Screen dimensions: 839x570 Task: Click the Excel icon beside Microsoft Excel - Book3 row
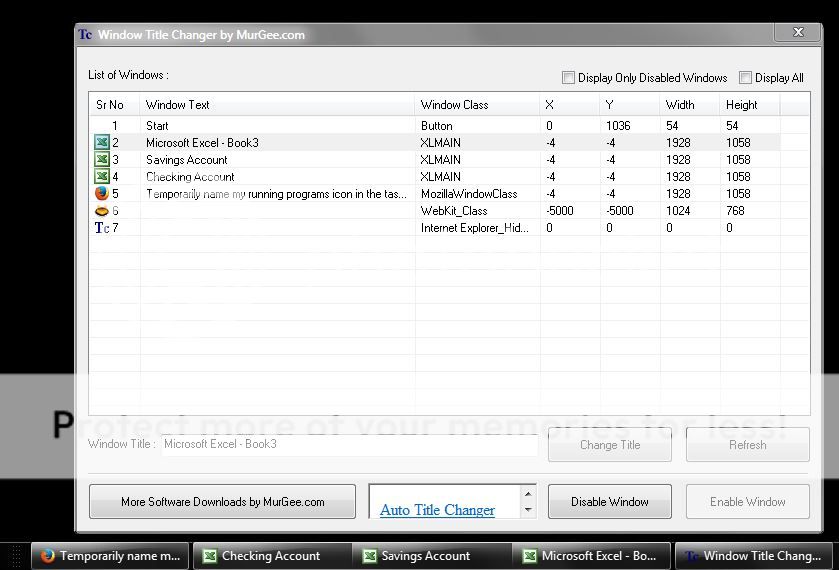coord(102,143)
